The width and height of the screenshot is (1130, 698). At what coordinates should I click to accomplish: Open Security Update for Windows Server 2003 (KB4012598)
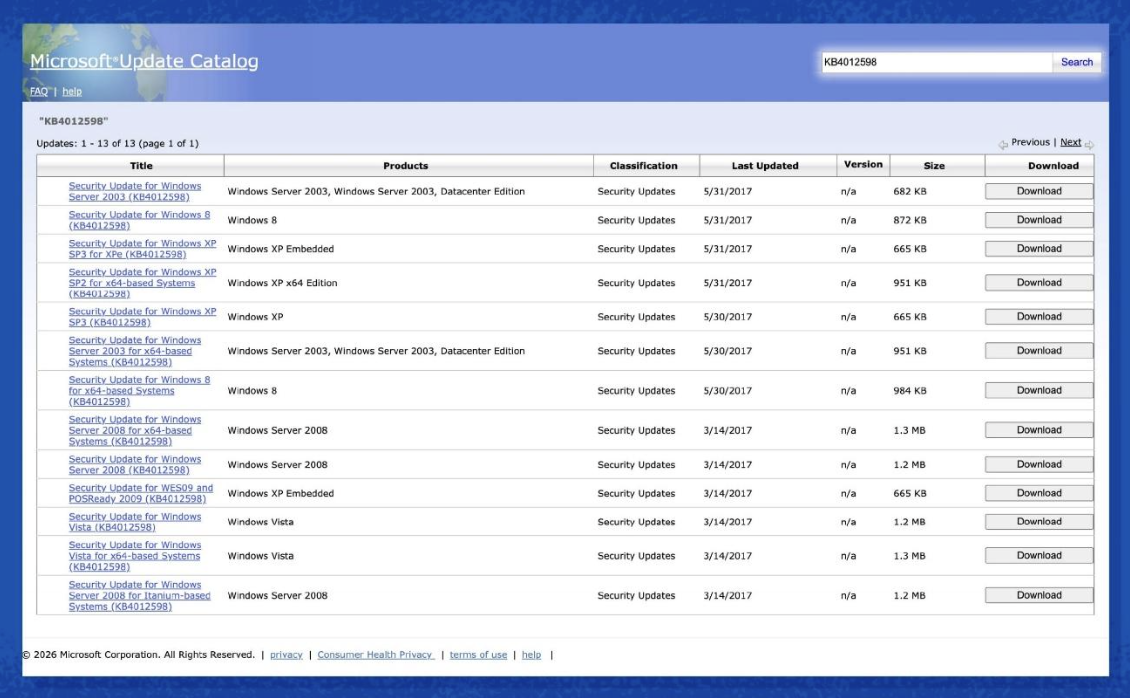tap(135, 191)
